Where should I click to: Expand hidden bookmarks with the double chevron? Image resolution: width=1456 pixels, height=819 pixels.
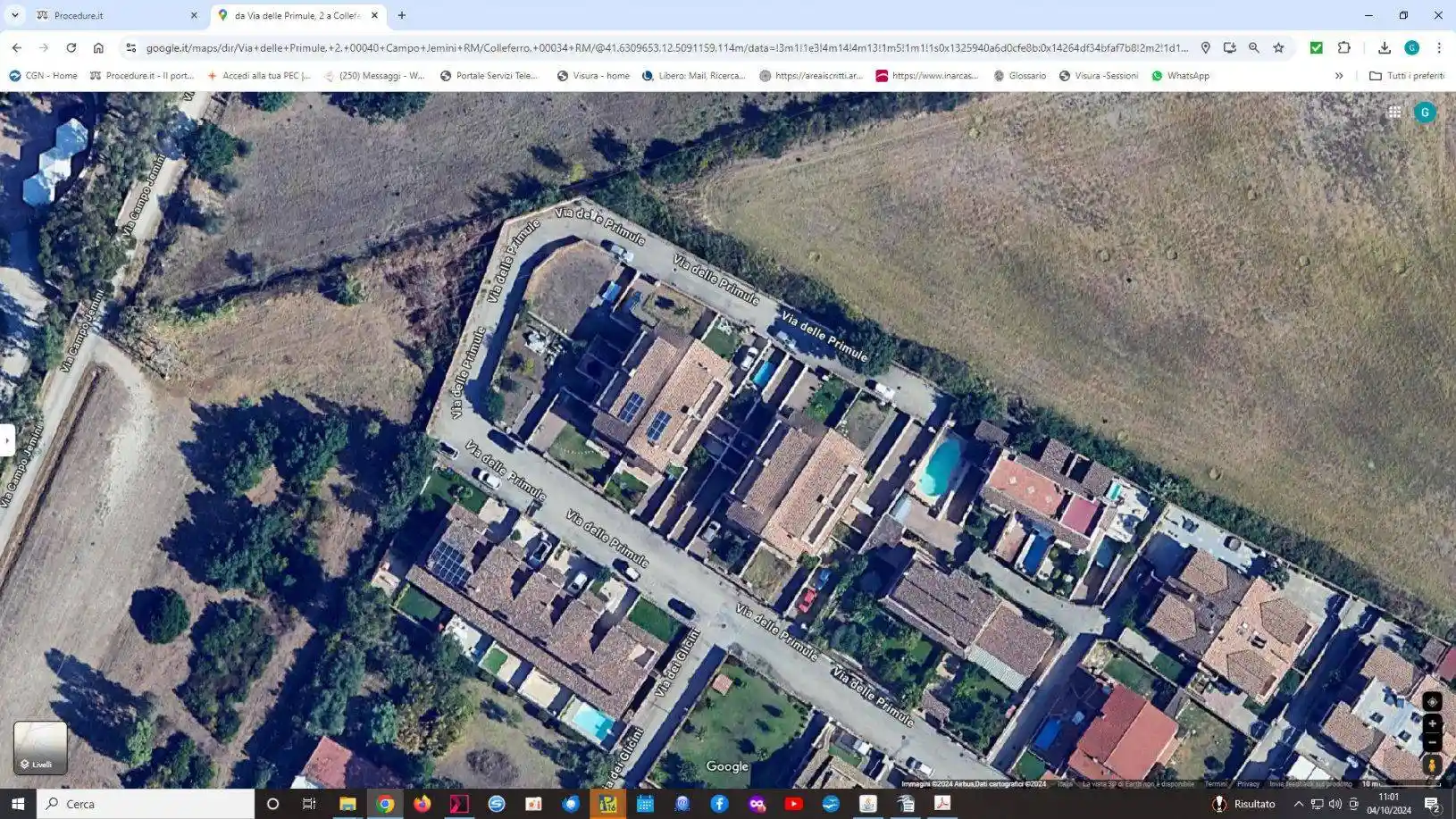(1338, 76)
